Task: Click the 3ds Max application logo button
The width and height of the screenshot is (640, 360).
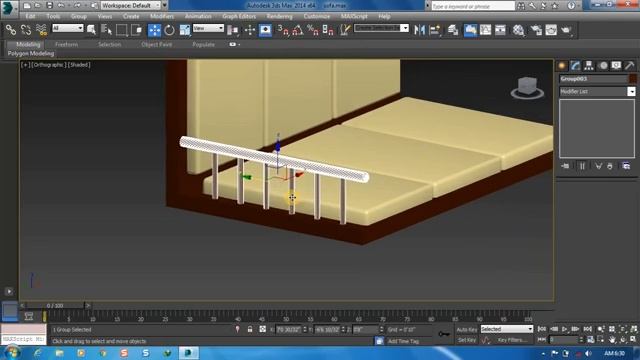Action: 8,8
